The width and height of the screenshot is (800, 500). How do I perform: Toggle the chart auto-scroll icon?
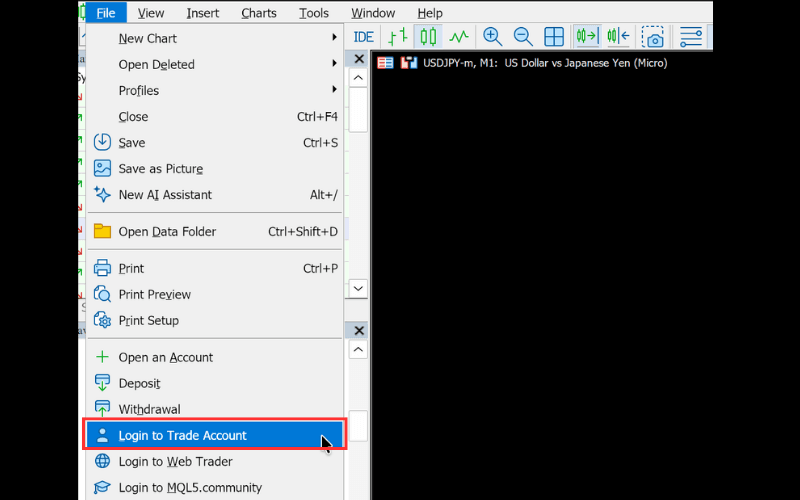click(x=587, y=37)
